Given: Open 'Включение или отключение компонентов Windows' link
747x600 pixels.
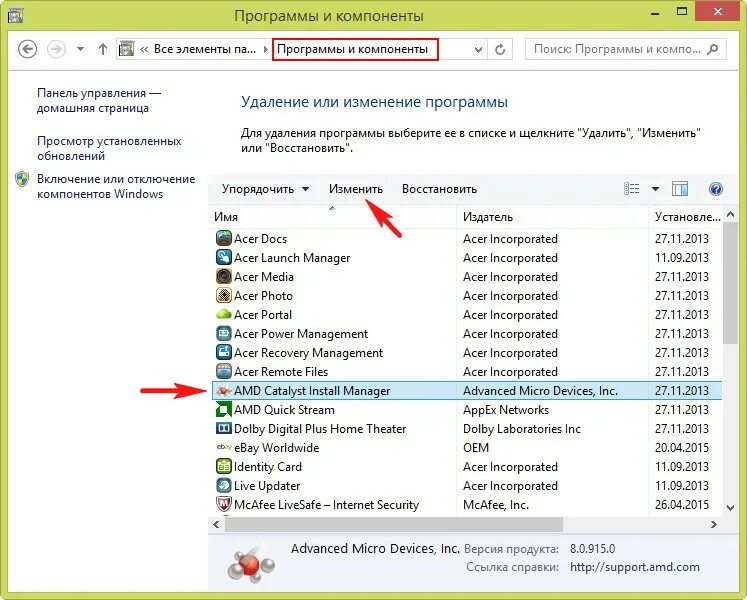Looking at the screenshot, I should [116, 186].
